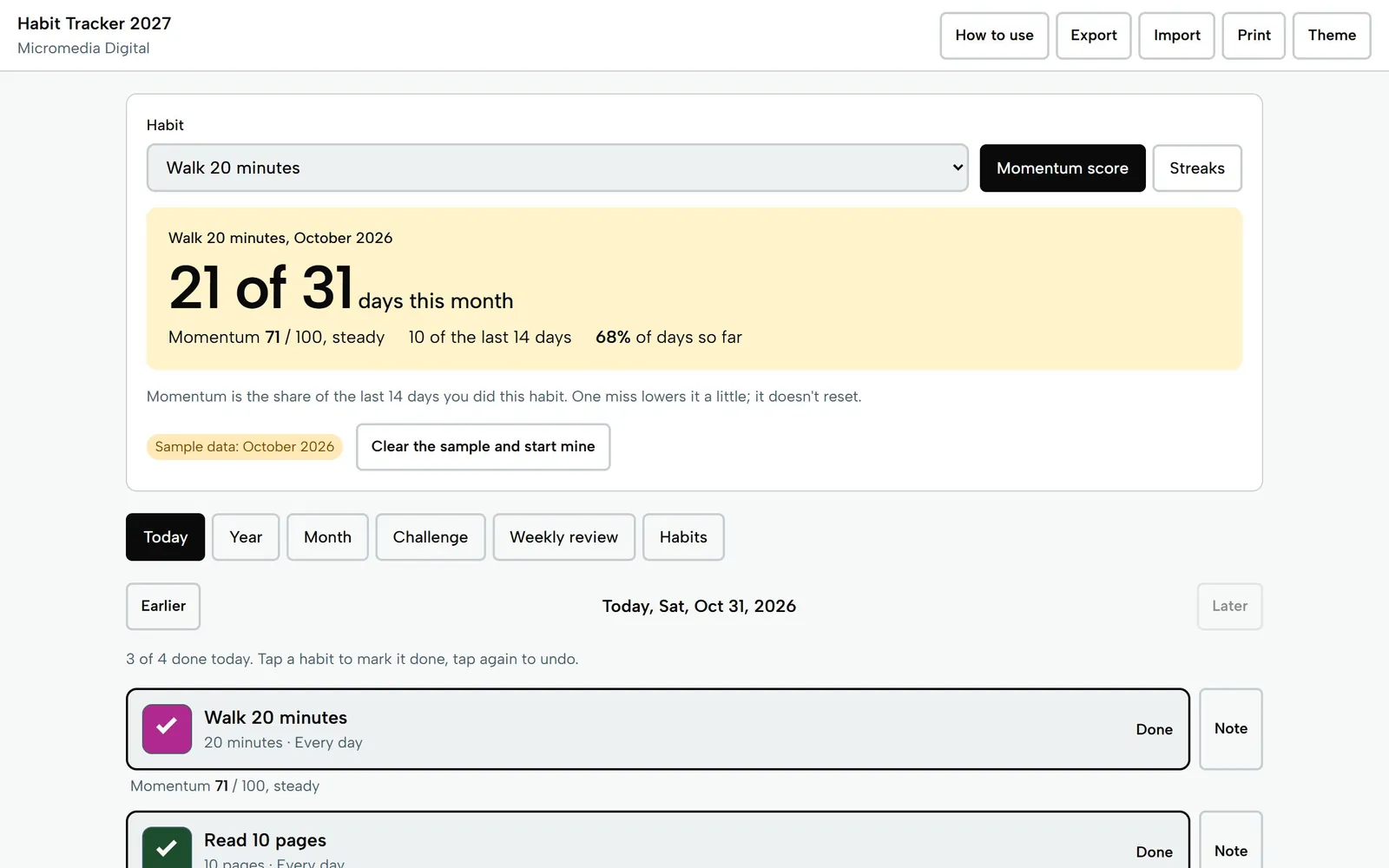Image resolution: width=1389 pixels, height=868 pixels.
Task: Click the Habit Tracker 2027 title
Action: [x=95, y=23]
